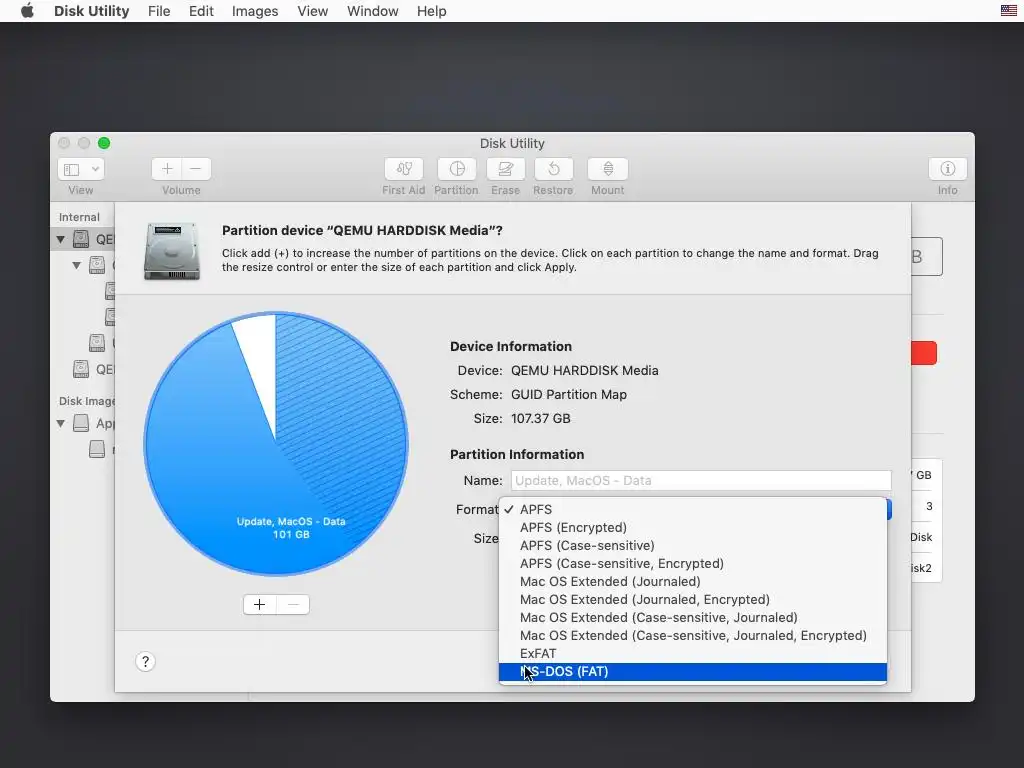Viewport: 1024px width, 768px height.
Task: Open the View menu in menu bar
Action: click(313, 11)
